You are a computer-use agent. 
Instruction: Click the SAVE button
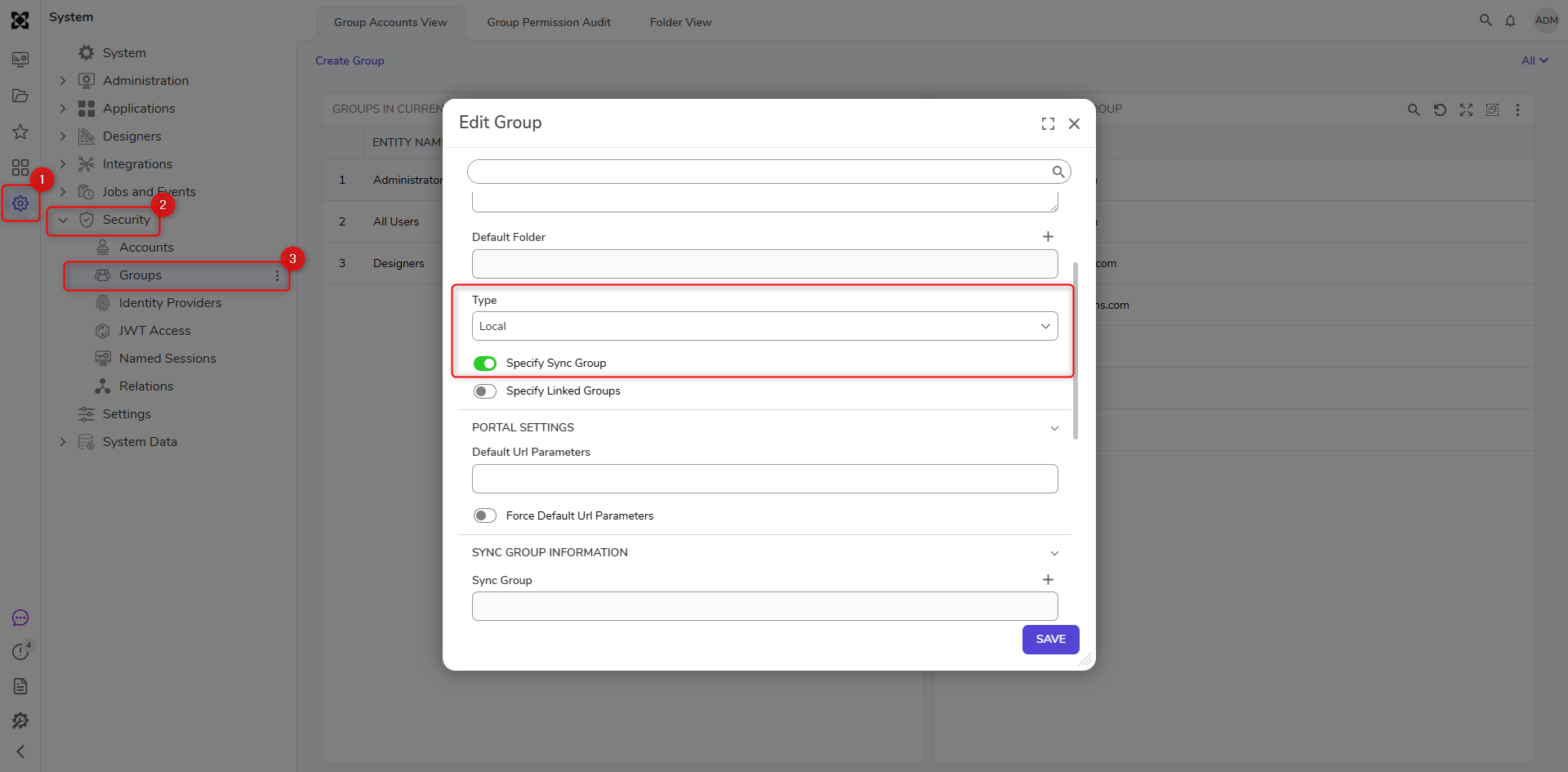(x=1050, y=640)
